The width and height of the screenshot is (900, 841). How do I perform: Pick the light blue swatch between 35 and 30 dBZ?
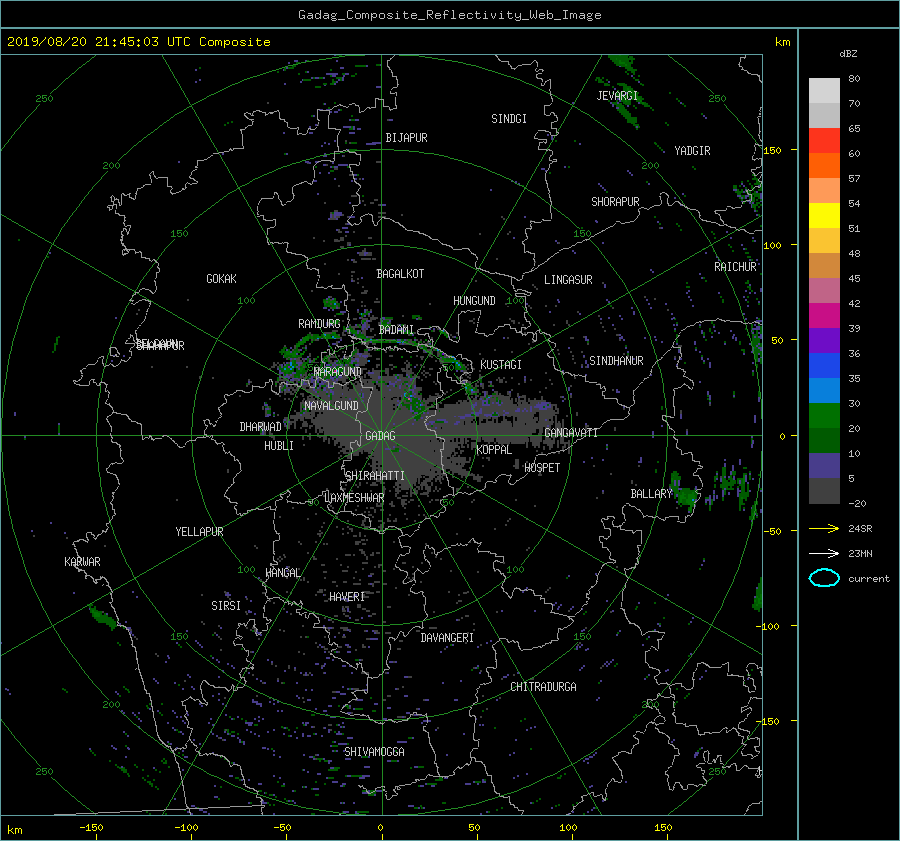click(824, 390)
